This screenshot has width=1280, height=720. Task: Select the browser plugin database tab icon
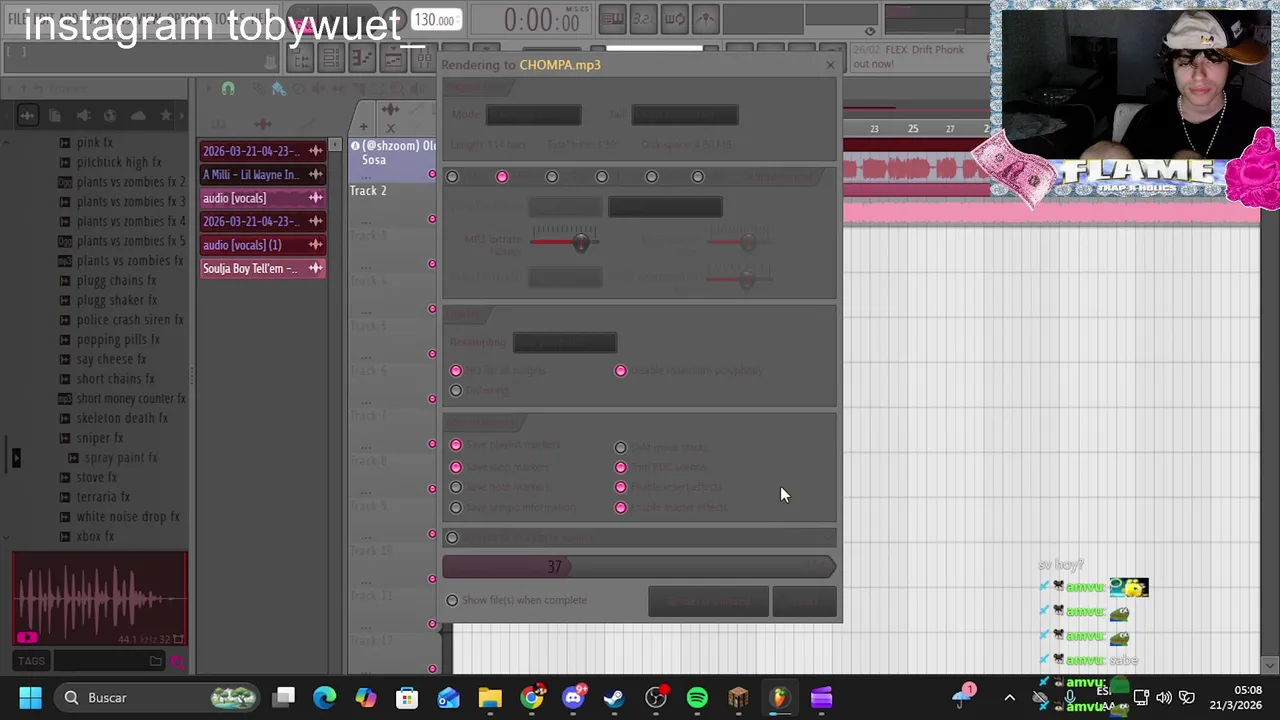coord(110,116)
